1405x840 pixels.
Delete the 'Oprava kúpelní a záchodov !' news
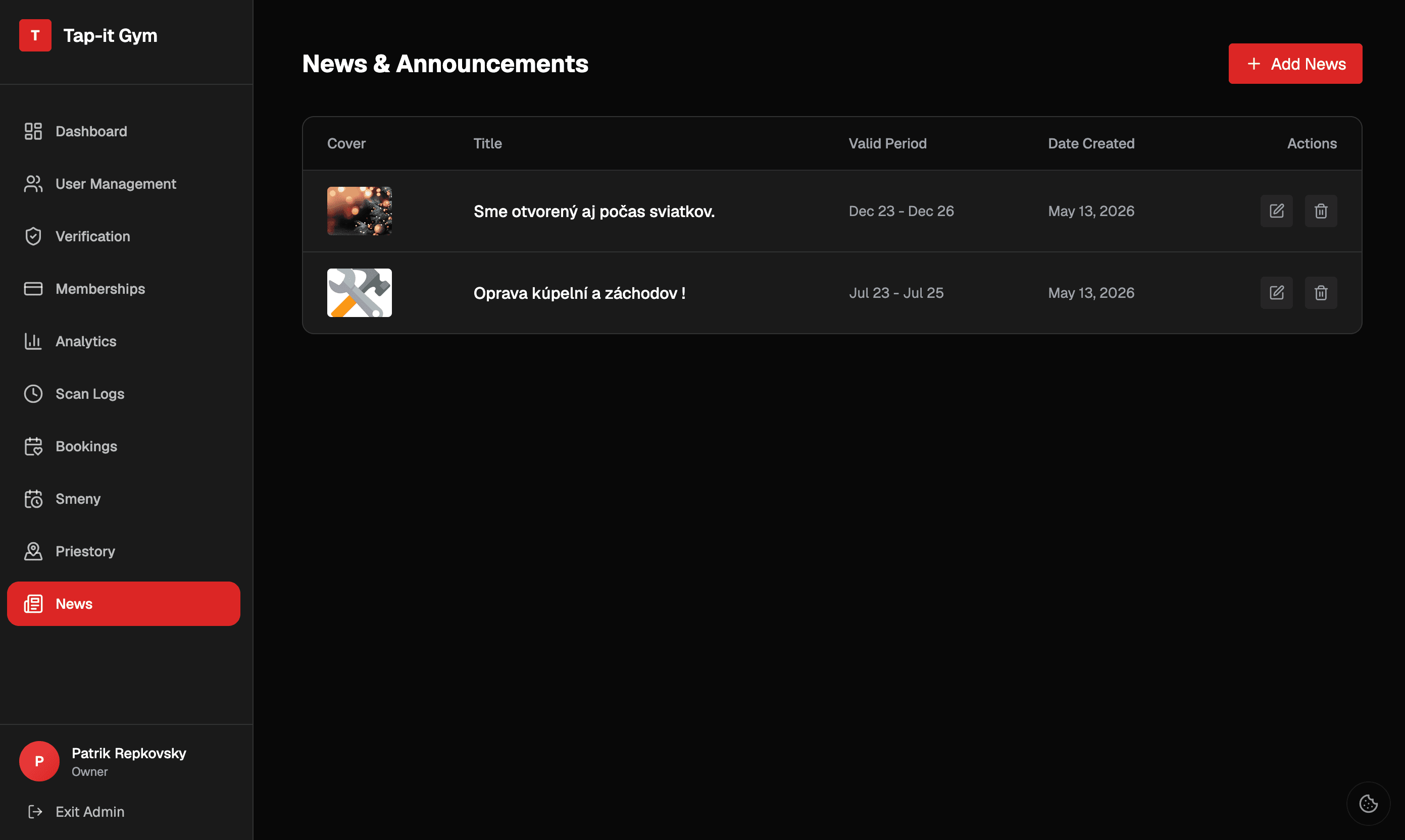coord(1321,293)
